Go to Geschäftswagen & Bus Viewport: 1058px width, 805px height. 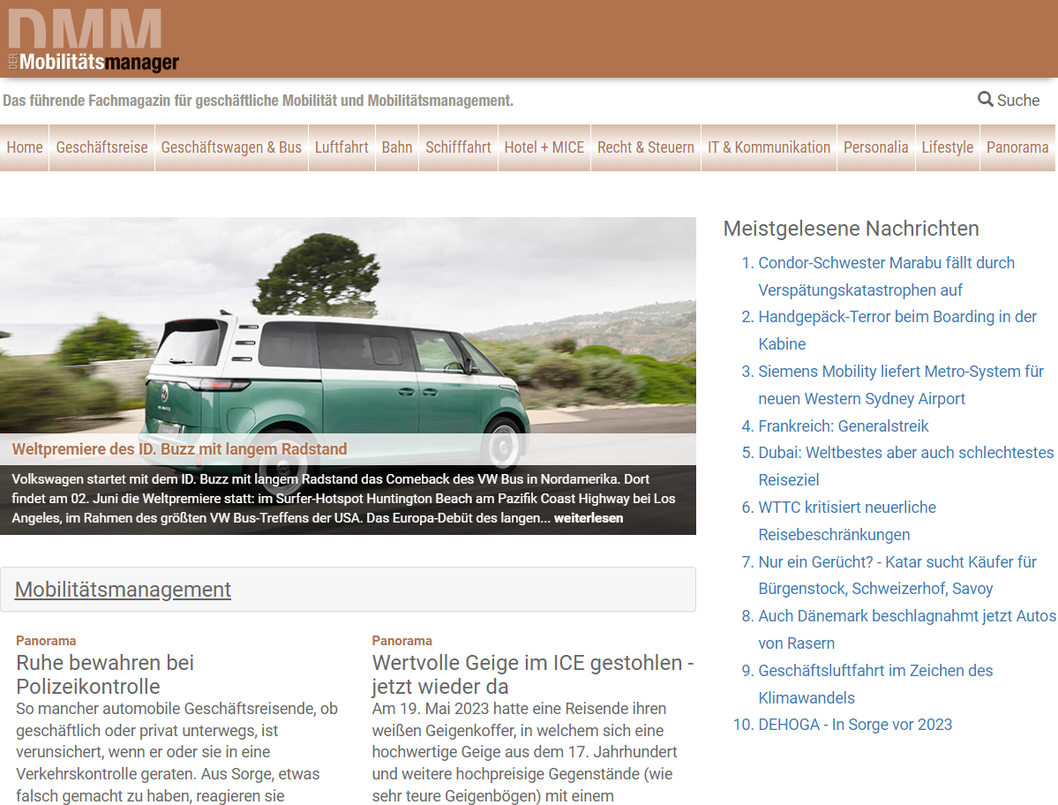(x=231, y=147)
